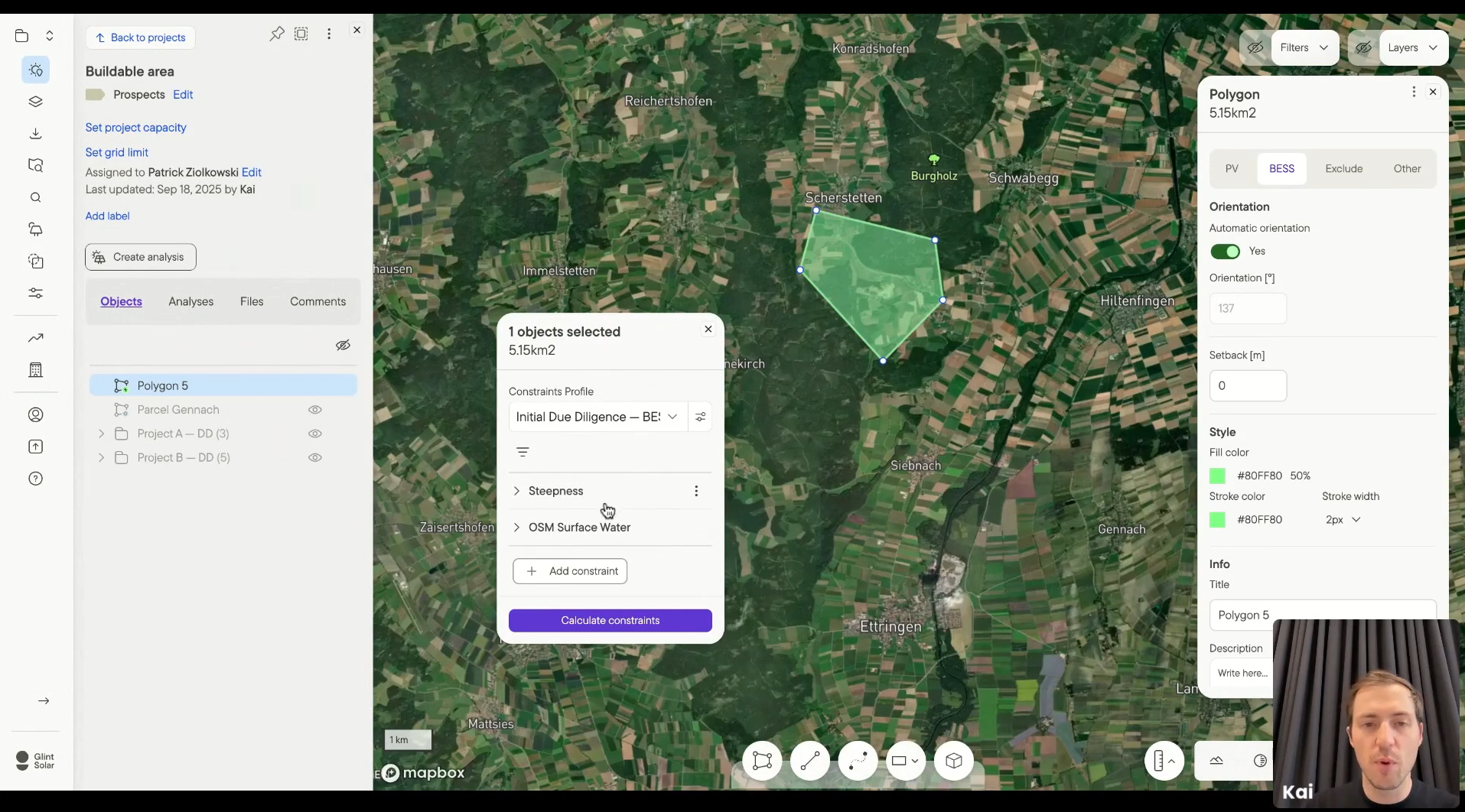Click the green fill color swatch

click(x=1217, y=476)
